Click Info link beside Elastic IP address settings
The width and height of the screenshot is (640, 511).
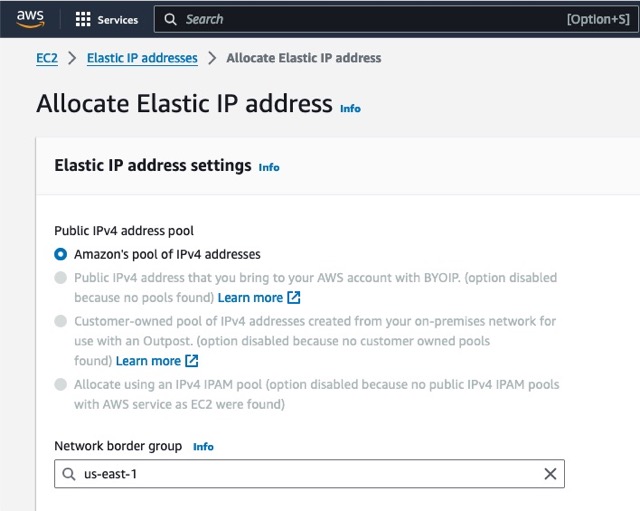point(269,167)
